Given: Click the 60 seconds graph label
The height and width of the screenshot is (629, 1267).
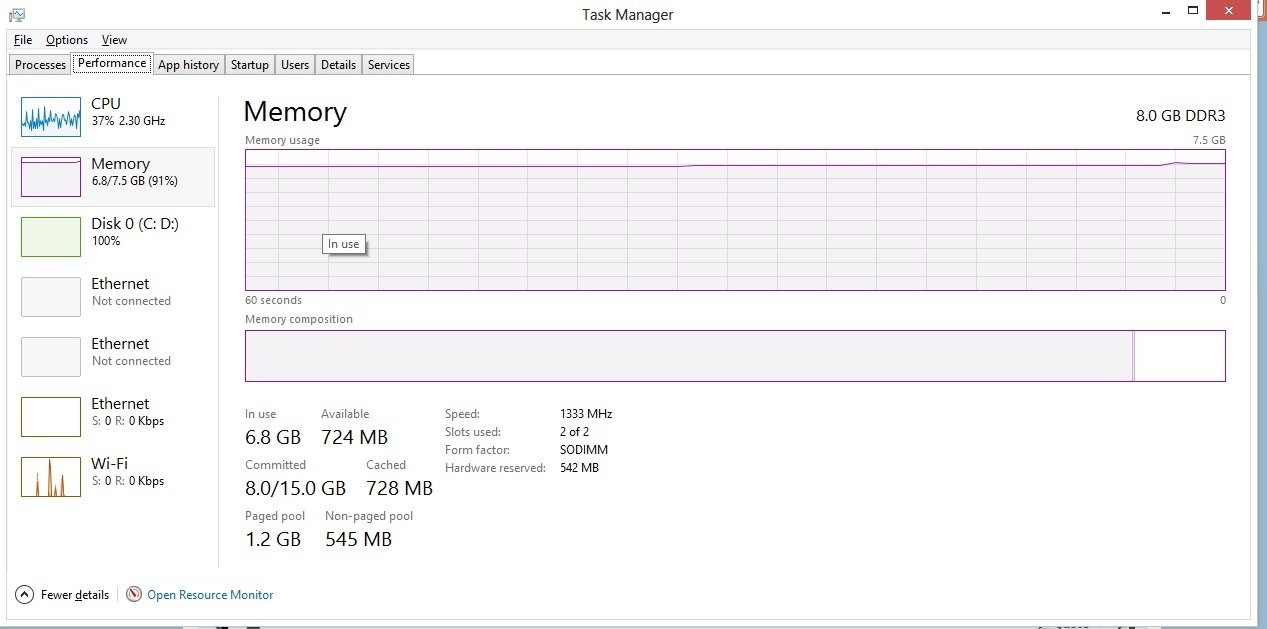Looking at the screenshot, I should click(273, 300).
